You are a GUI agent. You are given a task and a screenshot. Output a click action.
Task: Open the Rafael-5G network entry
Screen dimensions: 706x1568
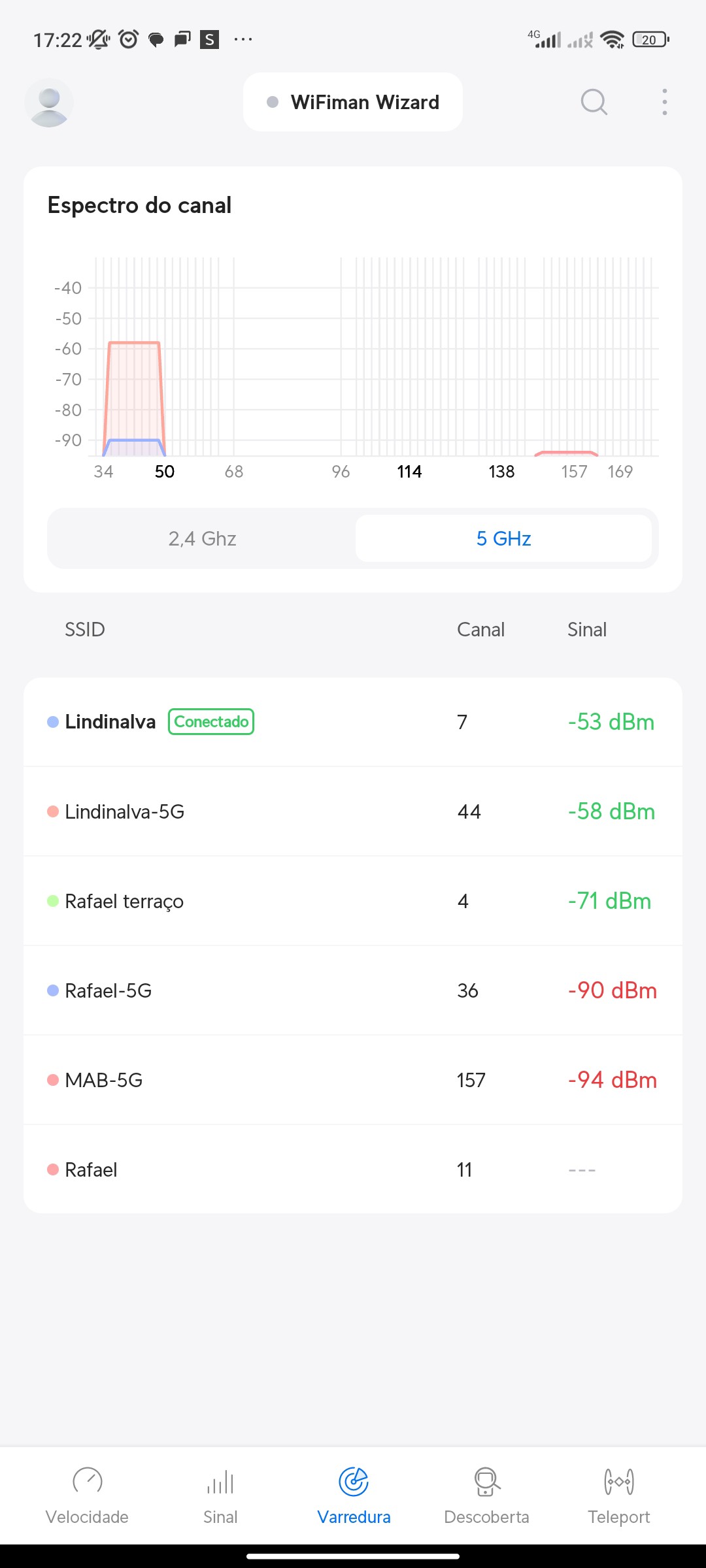pos(353,990)
